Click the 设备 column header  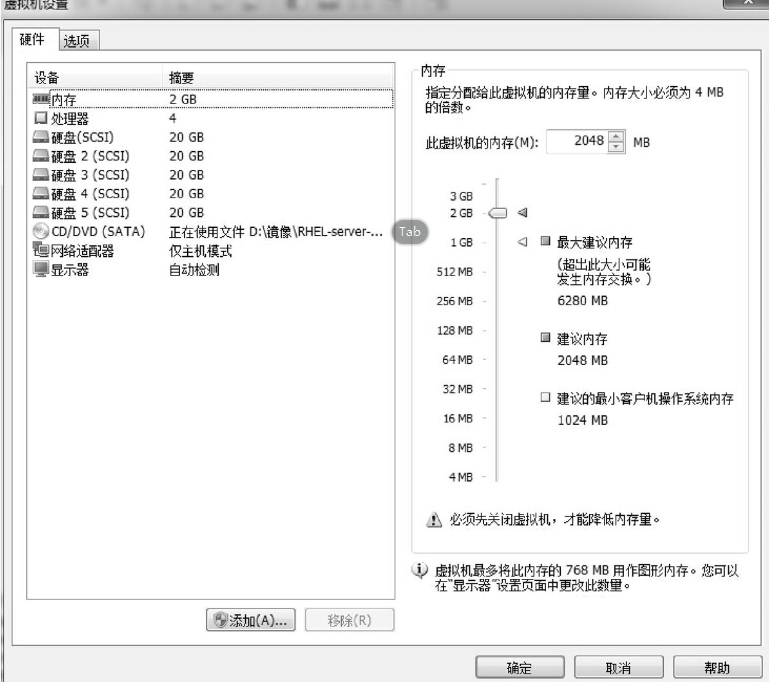[x=47, y=78]
